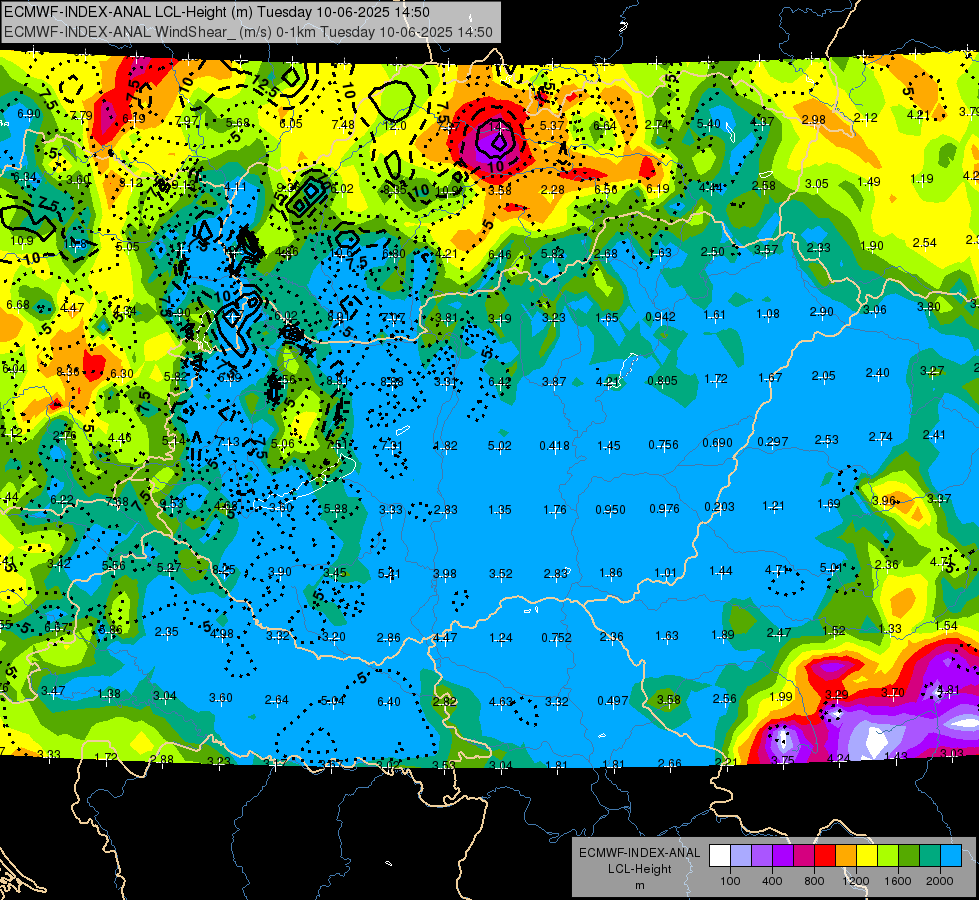Click the wind shear value '0.976'
This screenshot has width=979, height=900.
[x=664, y=508]
